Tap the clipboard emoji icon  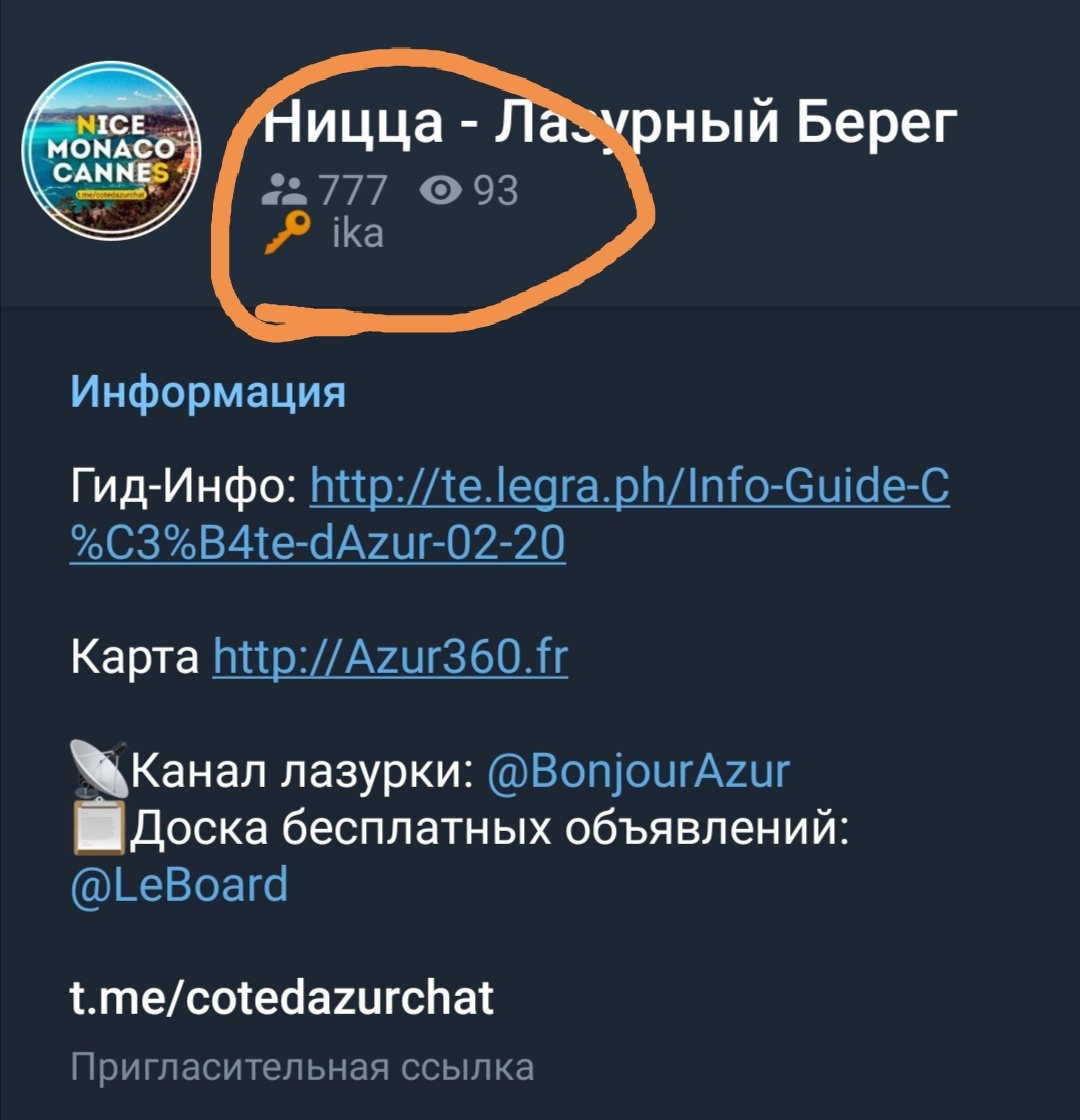[x=99, y=828]
